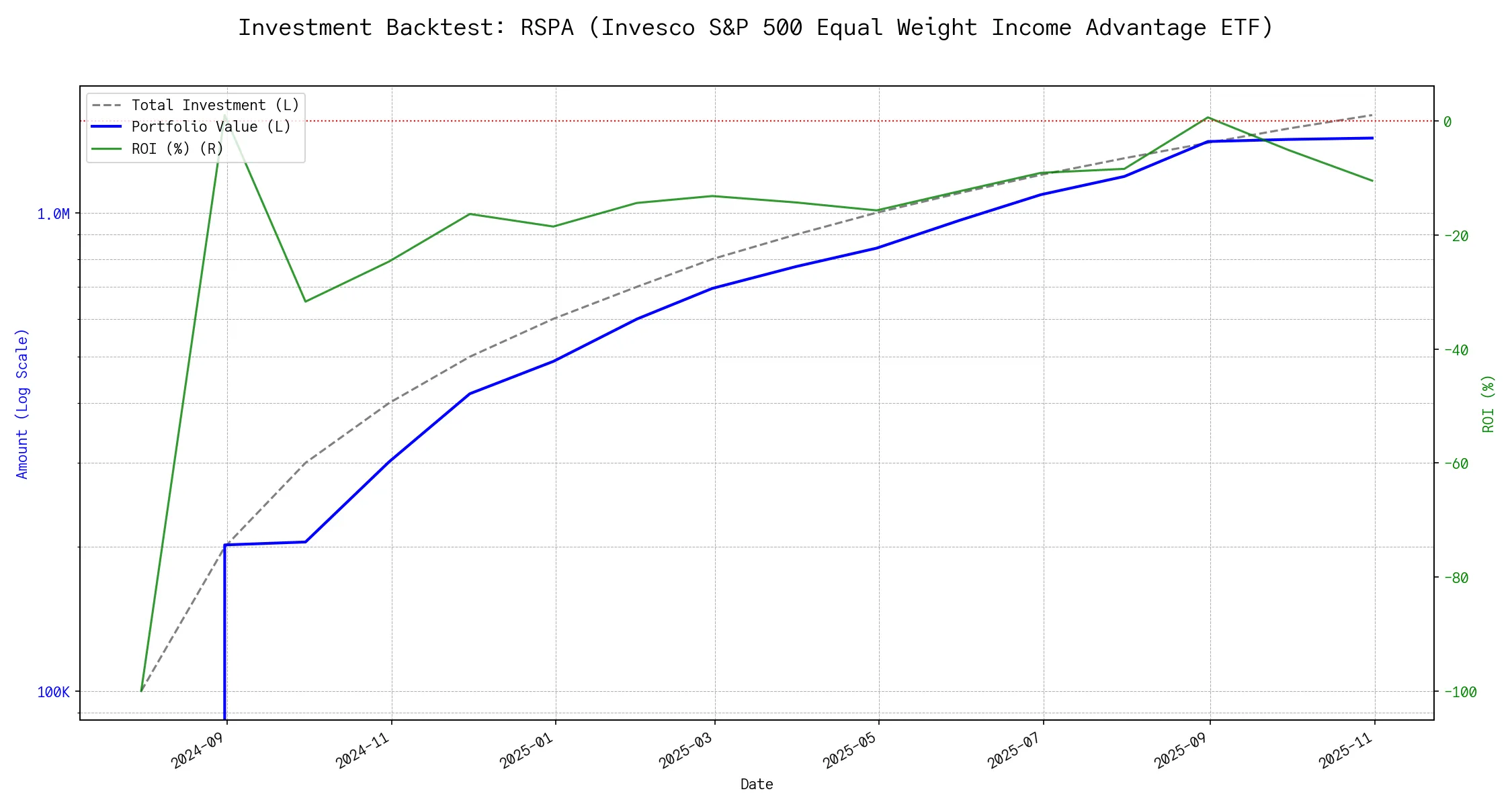
Task: Click the 100K left axis tick label
Action: (53, 692)
